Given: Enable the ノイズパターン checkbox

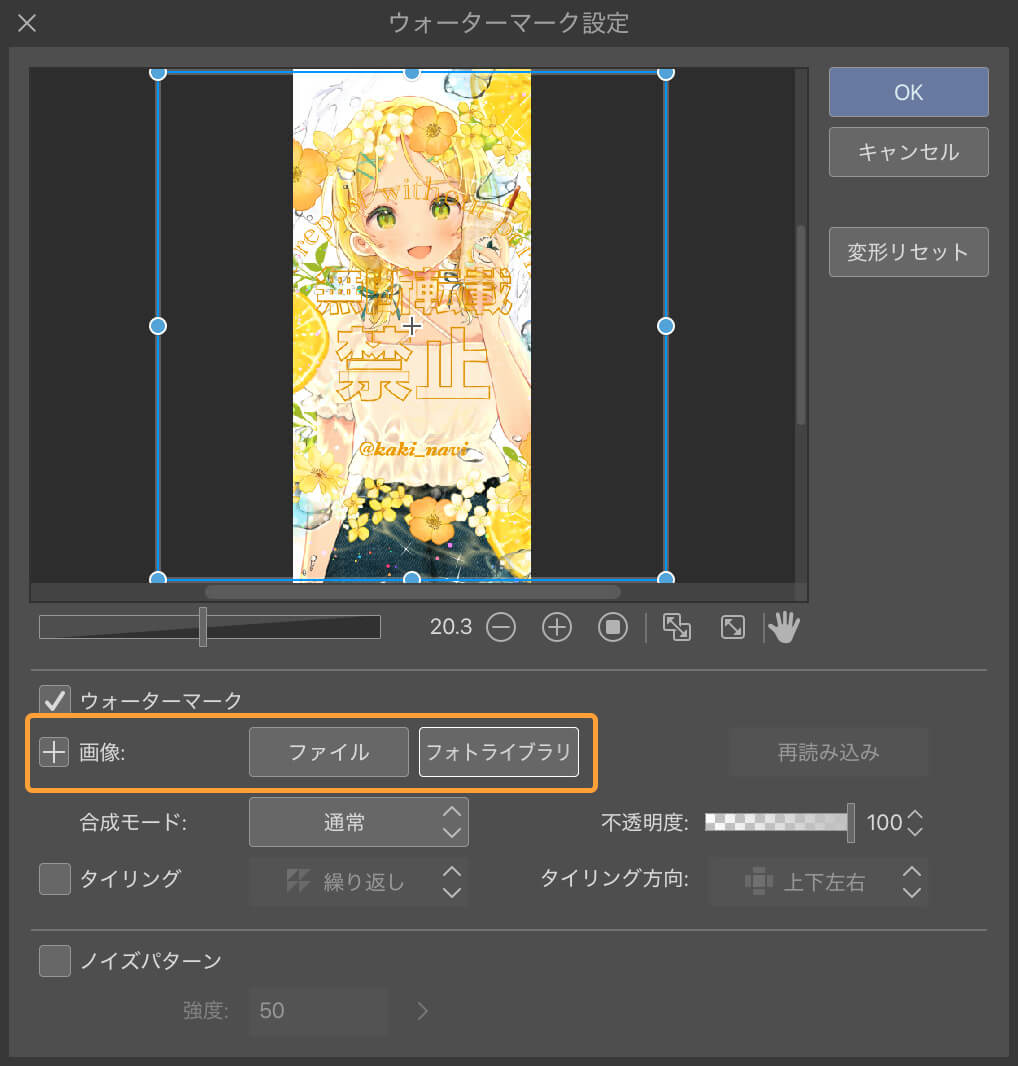Looking at the screenshot, I should pos(54,961).
